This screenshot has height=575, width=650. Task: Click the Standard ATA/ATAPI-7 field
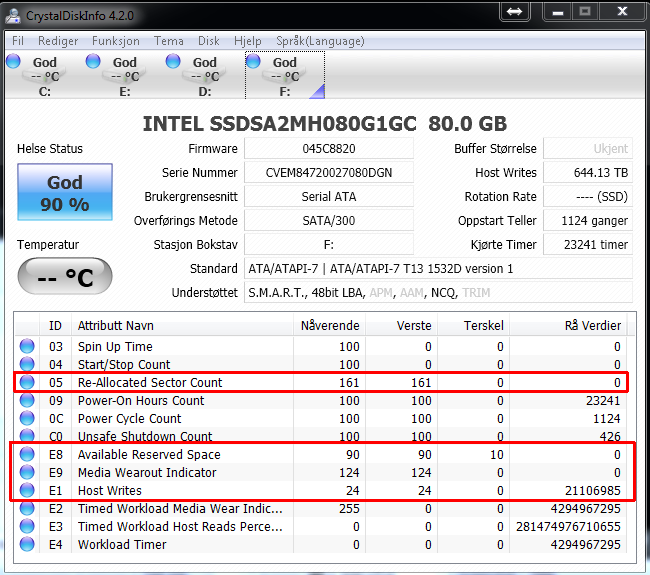[438, 269]
